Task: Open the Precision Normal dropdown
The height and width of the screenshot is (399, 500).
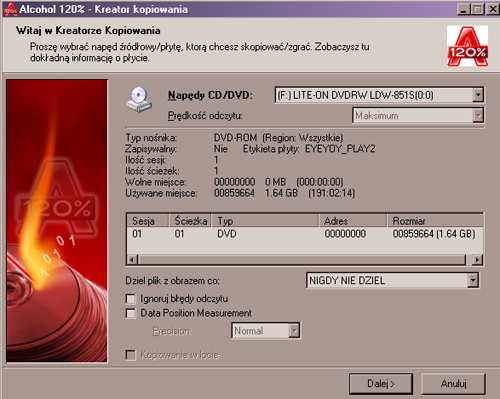Action: pyautogui.click(x=294, y=331)
